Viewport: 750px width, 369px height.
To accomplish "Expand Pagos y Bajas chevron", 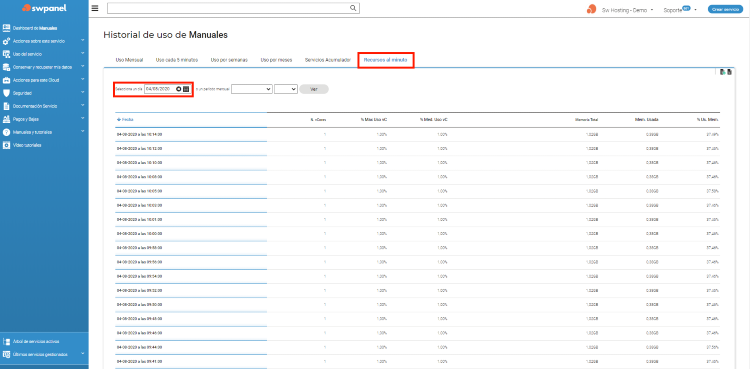I will pos(82,118).
